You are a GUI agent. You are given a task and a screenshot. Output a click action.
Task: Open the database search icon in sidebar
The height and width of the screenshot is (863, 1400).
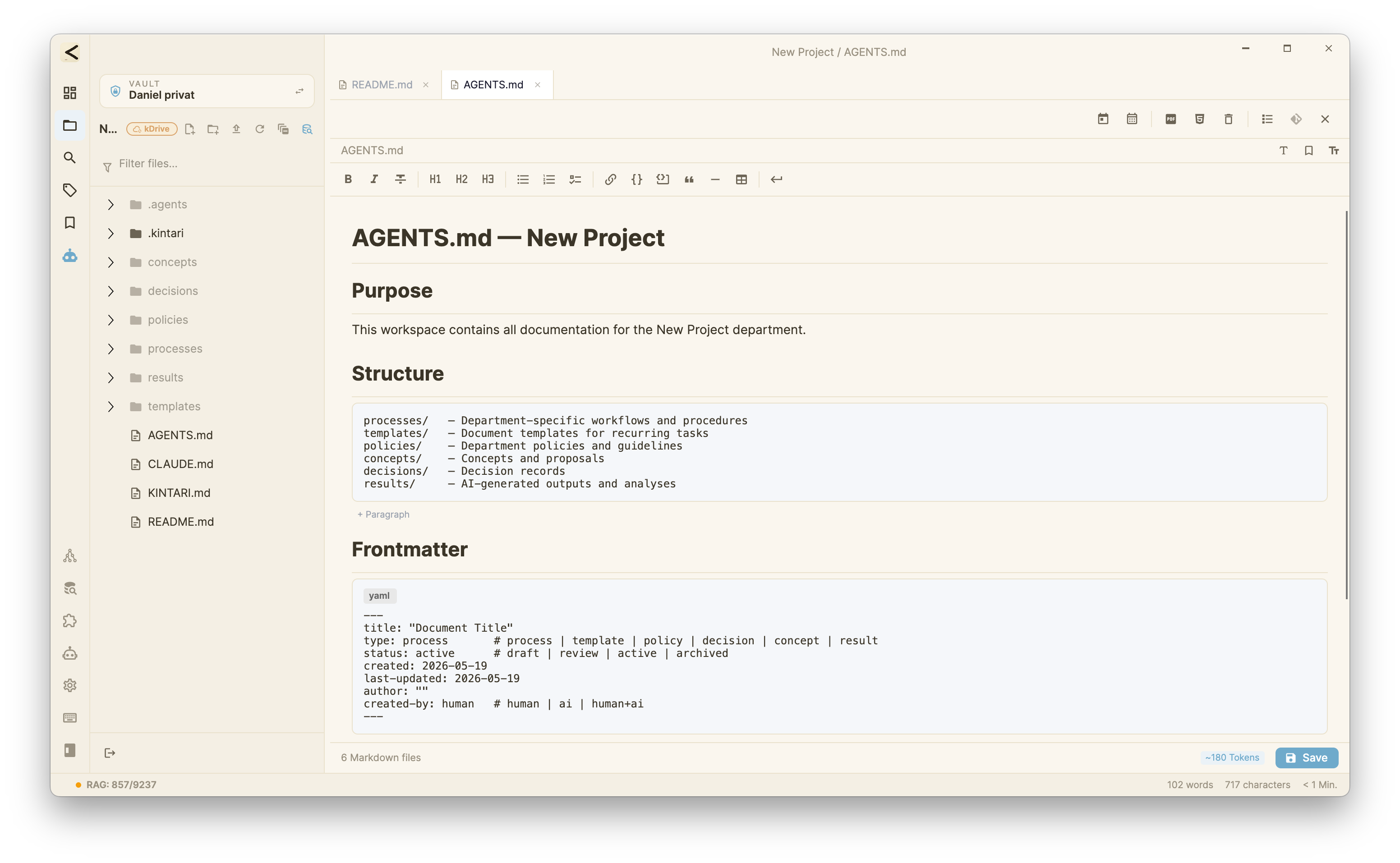click(69, 588)
